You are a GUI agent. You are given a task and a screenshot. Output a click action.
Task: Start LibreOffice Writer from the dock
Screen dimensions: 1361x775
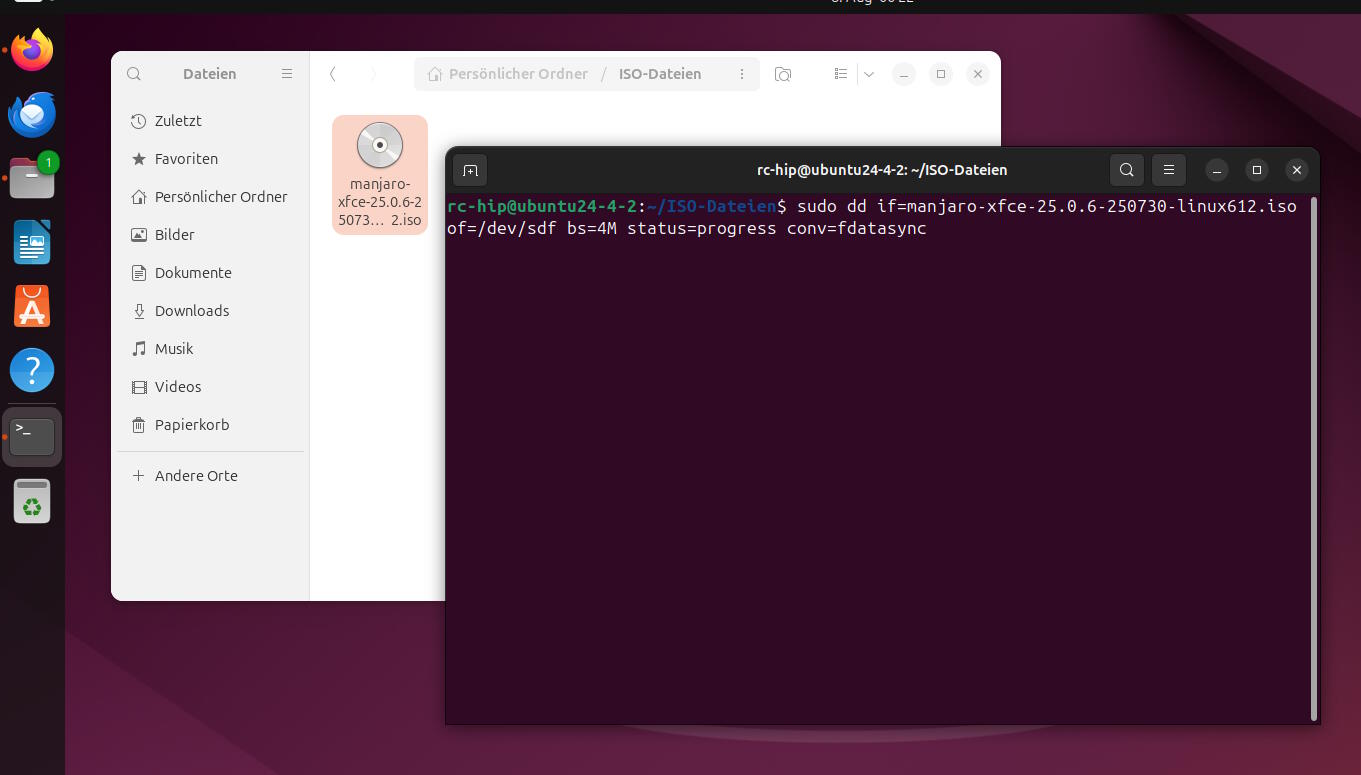32,242
